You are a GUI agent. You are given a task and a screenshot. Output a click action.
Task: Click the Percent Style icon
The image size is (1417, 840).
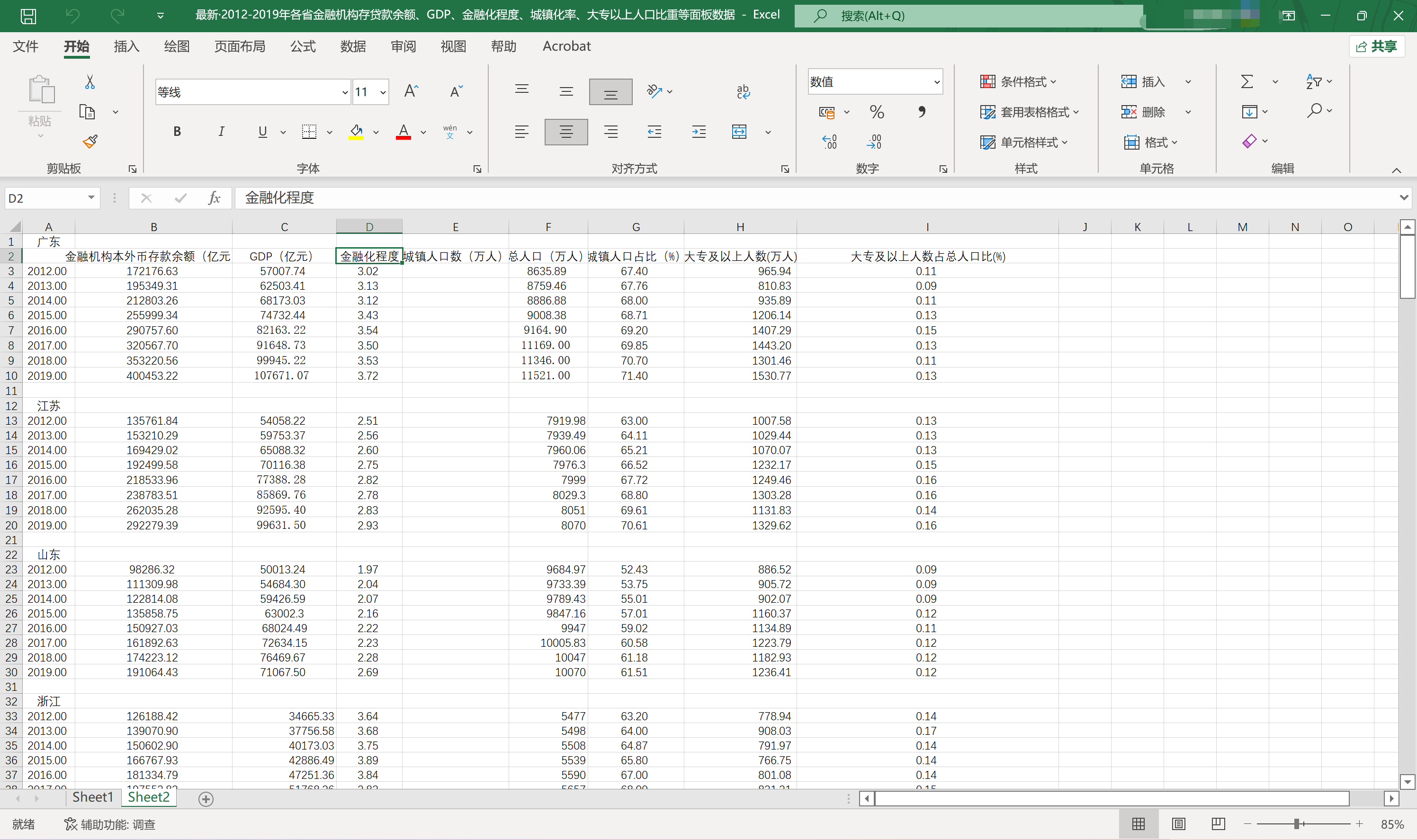876,112
